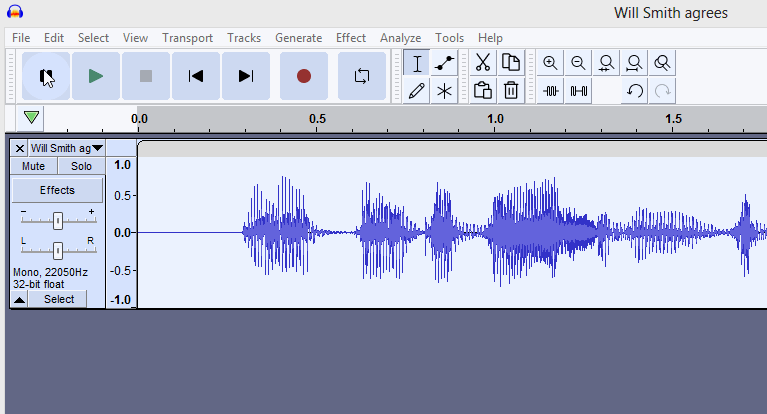Close the Will Smith track

(20, 148)
